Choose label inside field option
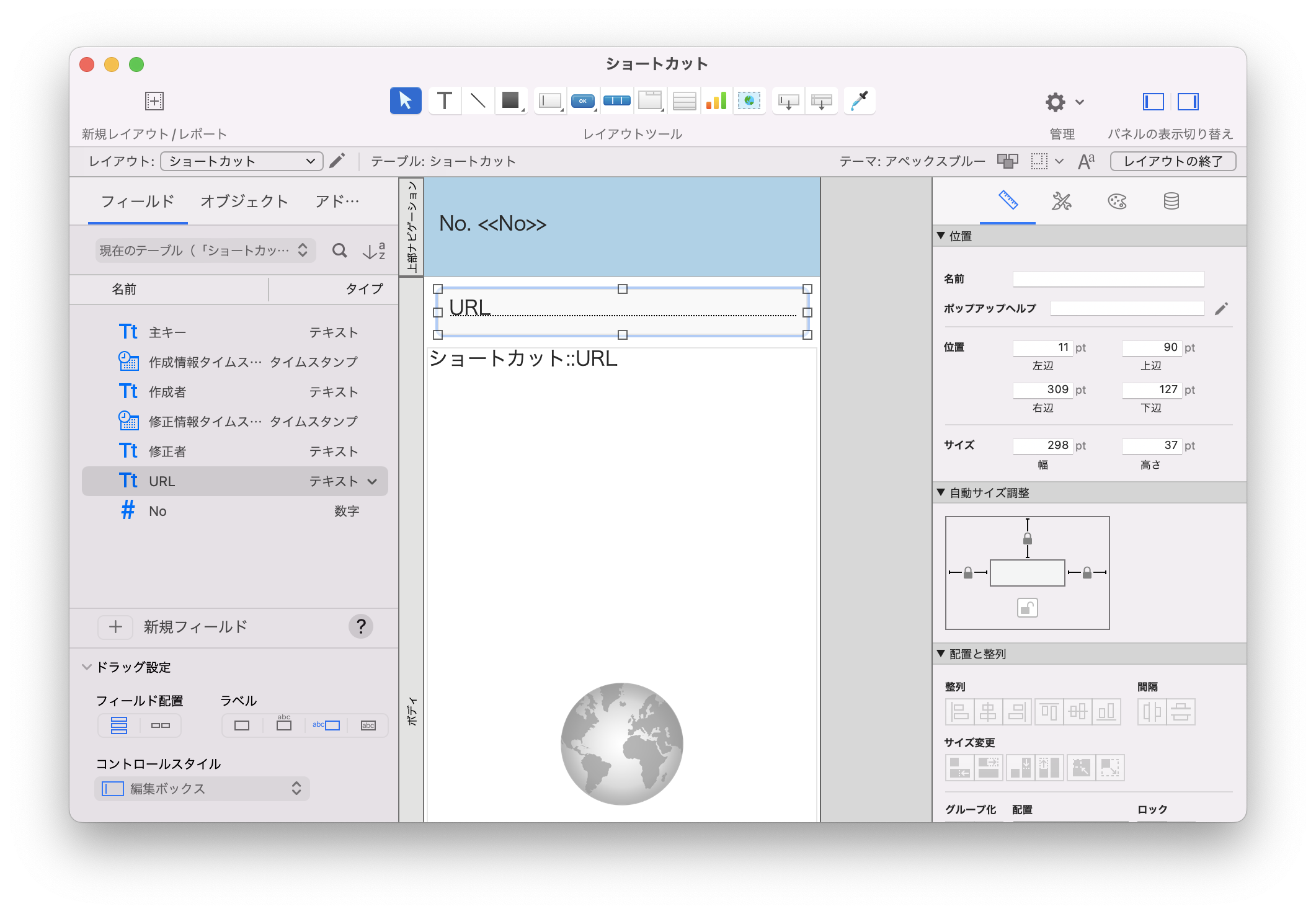This screenshot has height=914, width=1316. click(x=368, y=725)
